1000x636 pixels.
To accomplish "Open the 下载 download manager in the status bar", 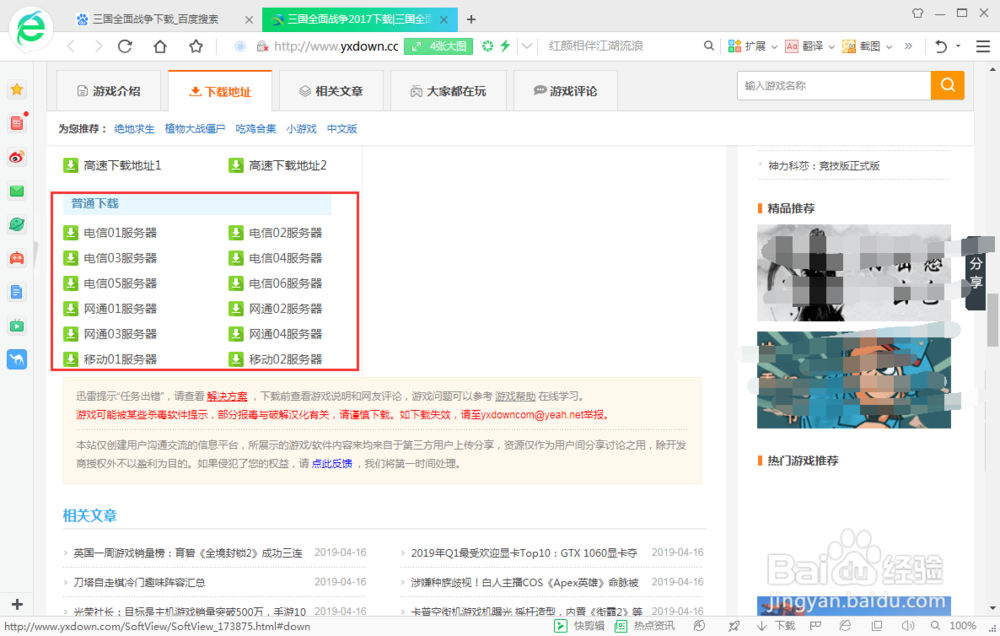I will click(775, 625).
